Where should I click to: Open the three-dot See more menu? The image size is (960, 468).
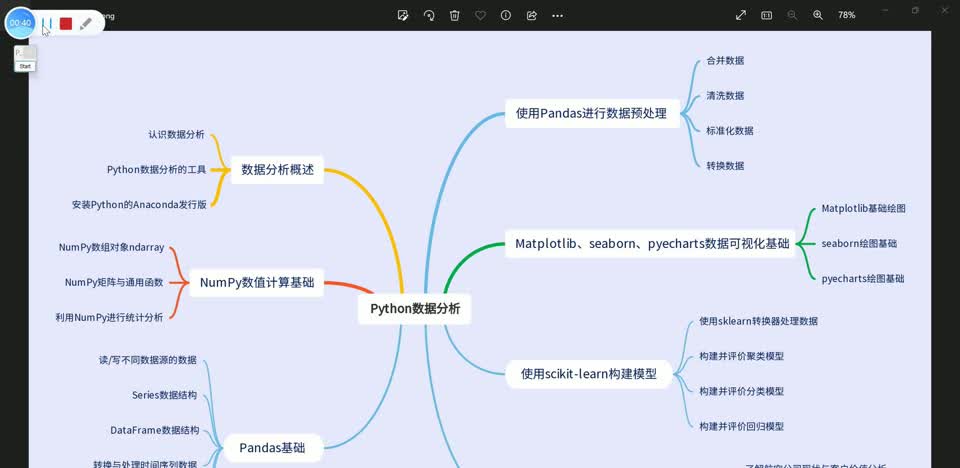point(557,15)
